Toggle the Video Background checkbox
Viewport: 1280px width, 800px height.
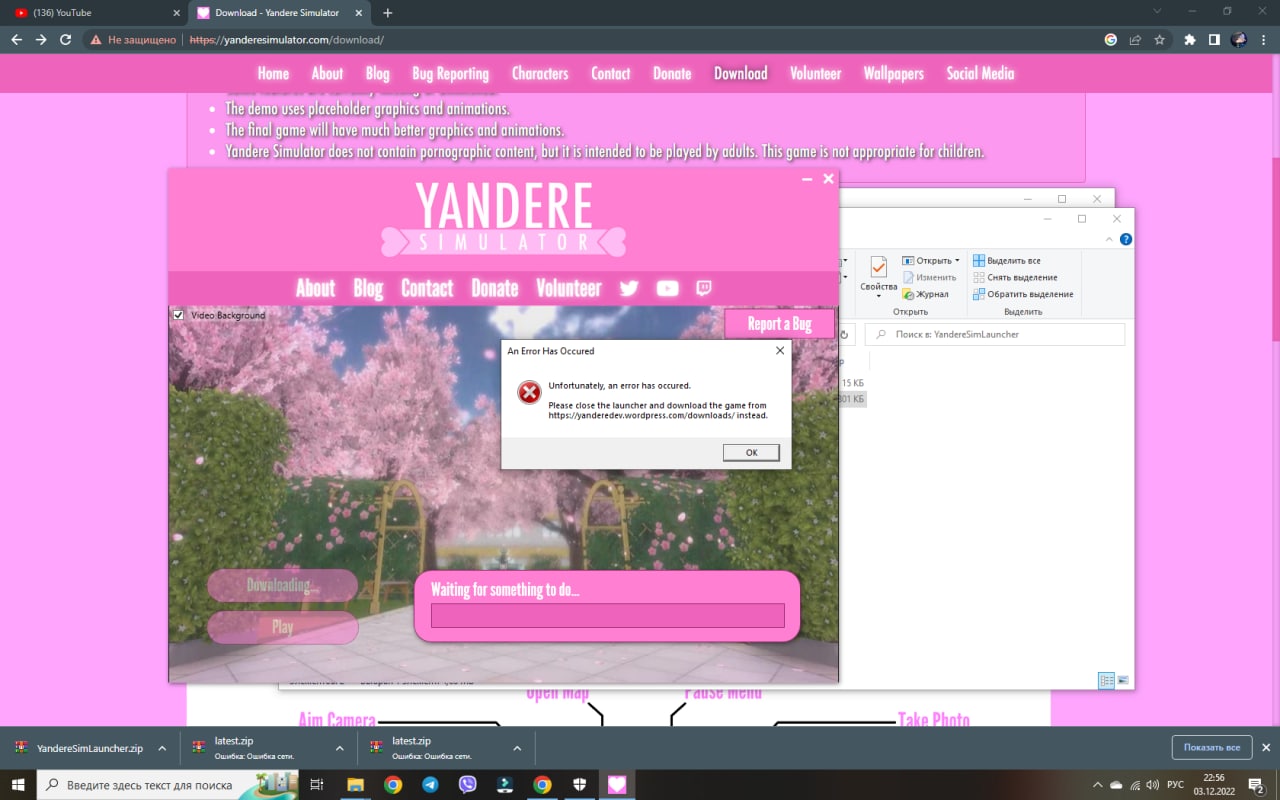click(178, 315)
